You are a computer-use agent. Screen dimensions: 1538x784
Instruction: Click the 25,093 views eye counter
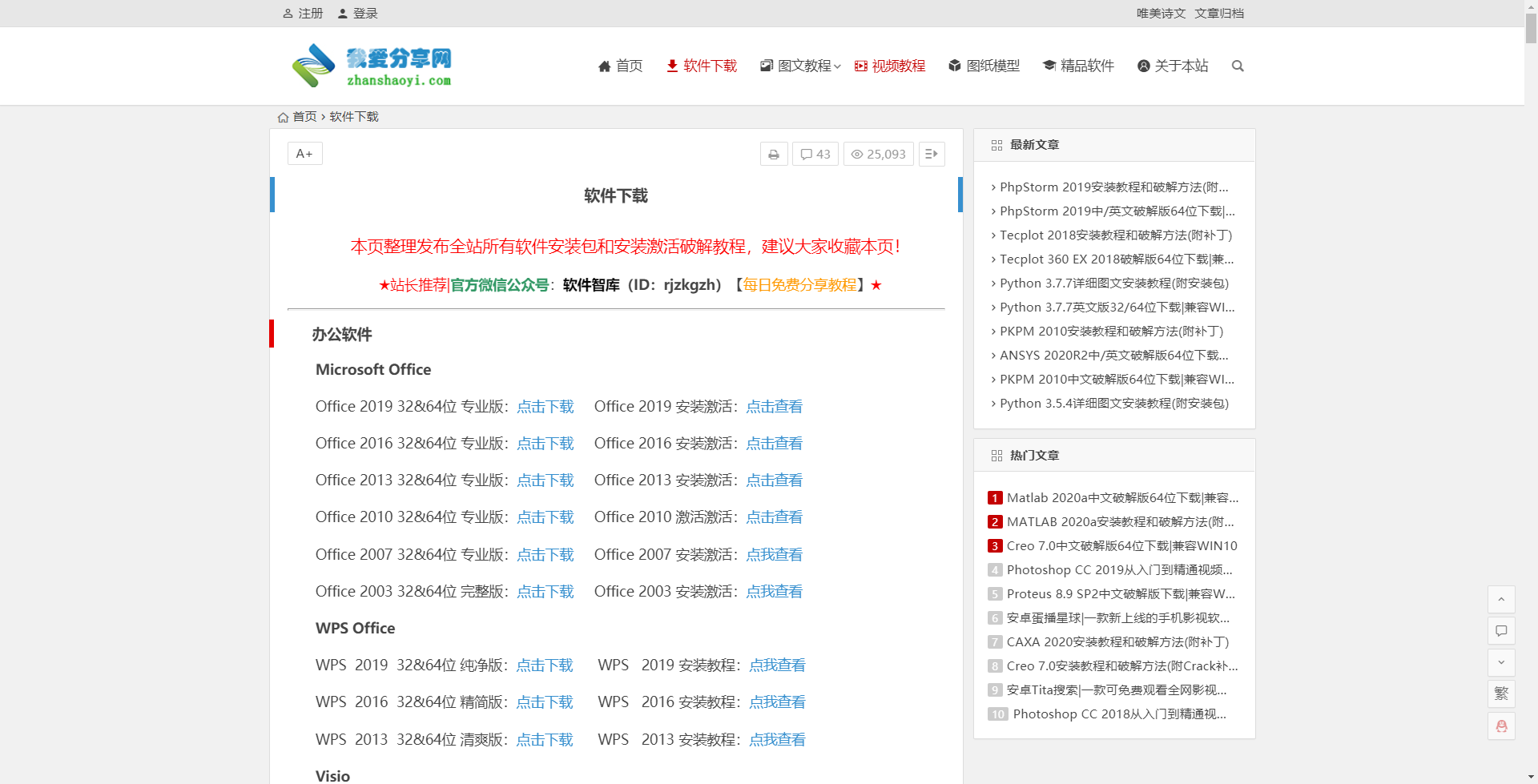[x=878, y=154]
